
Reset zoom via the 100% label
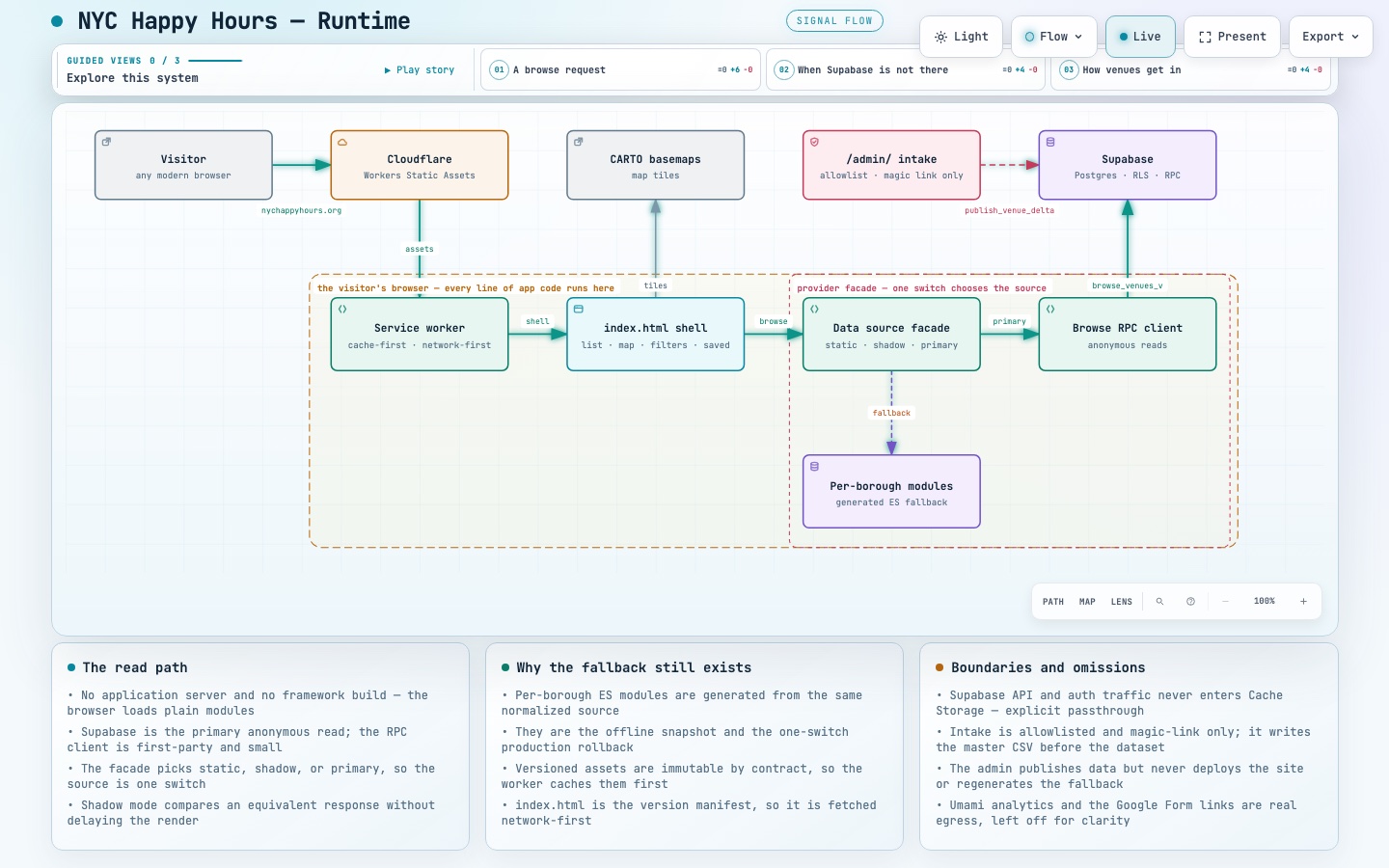[1265, 601]
